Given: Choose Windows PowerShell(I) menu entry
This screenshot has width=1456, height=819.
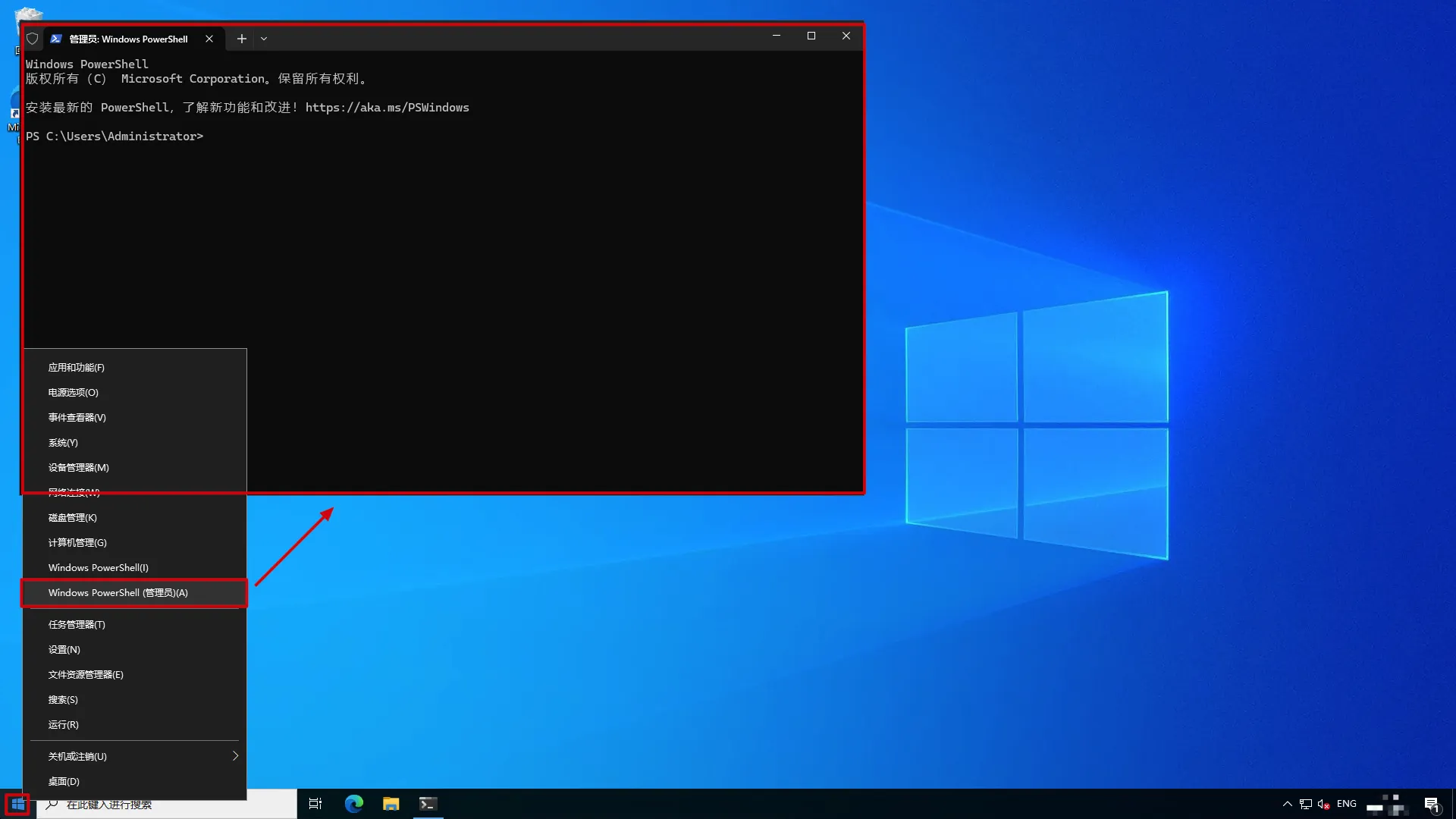Looking at the screenshot, I should click(x=135, y=568).
